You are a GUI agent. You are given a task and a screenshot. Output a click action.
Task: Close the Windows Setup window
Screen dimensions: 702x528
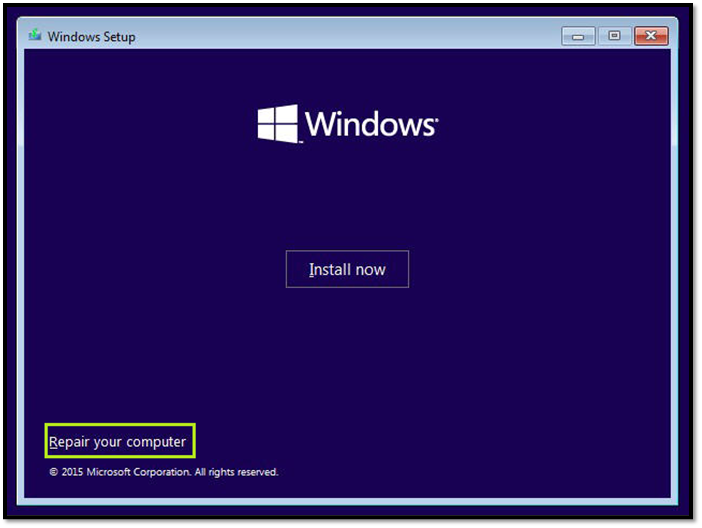[x=651, y=36]
